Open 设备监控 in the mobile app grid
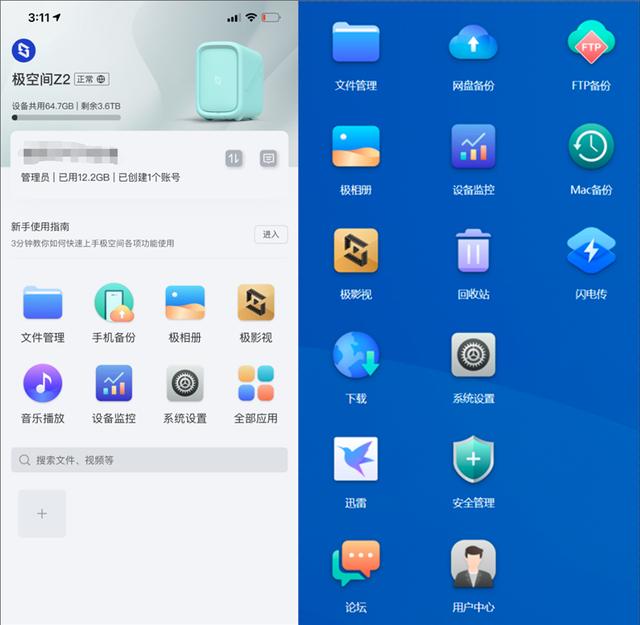Viewport: 640px width, 625px height. 114,383
